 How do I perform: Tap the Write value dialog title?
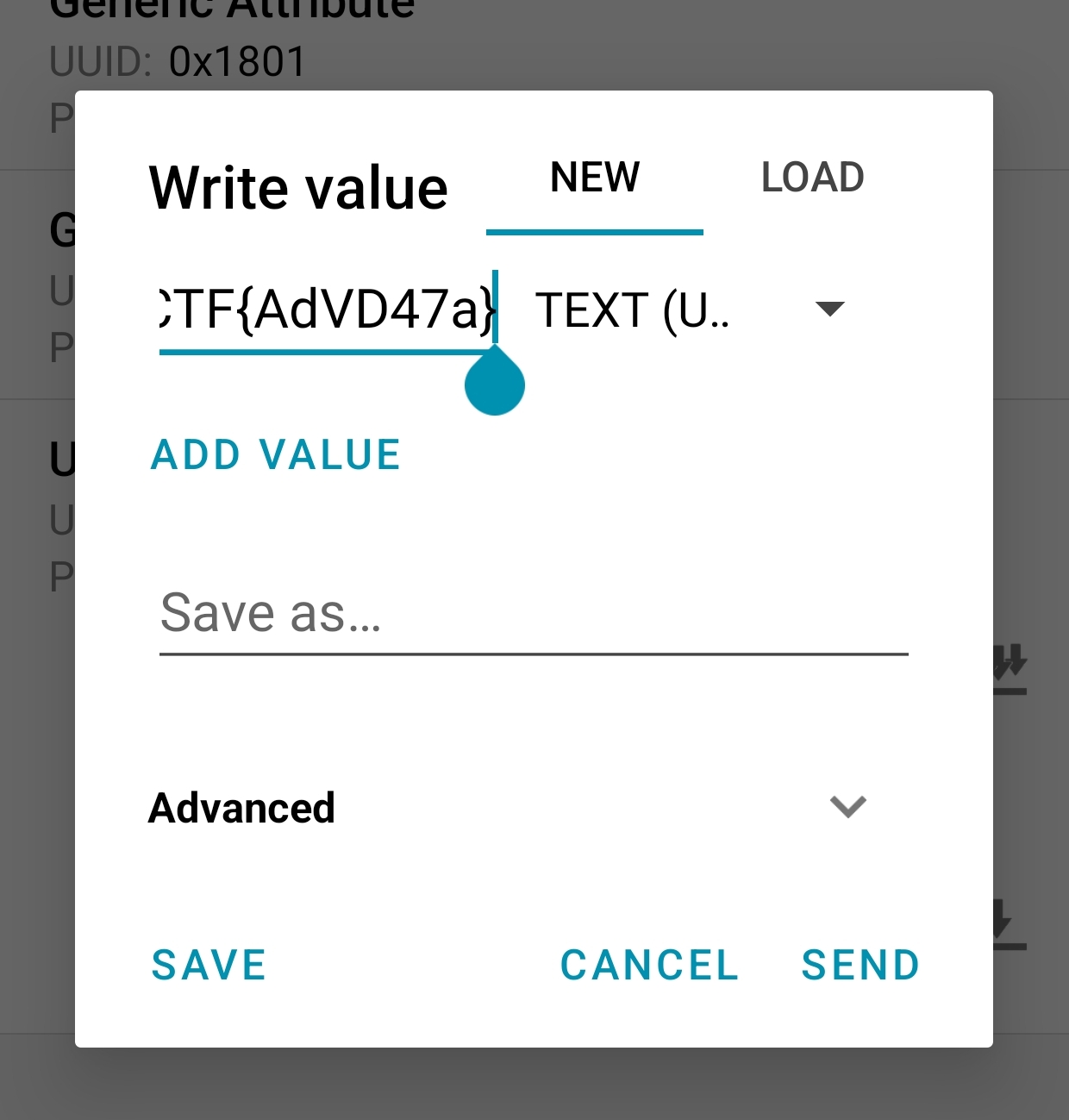click(298, 188)
